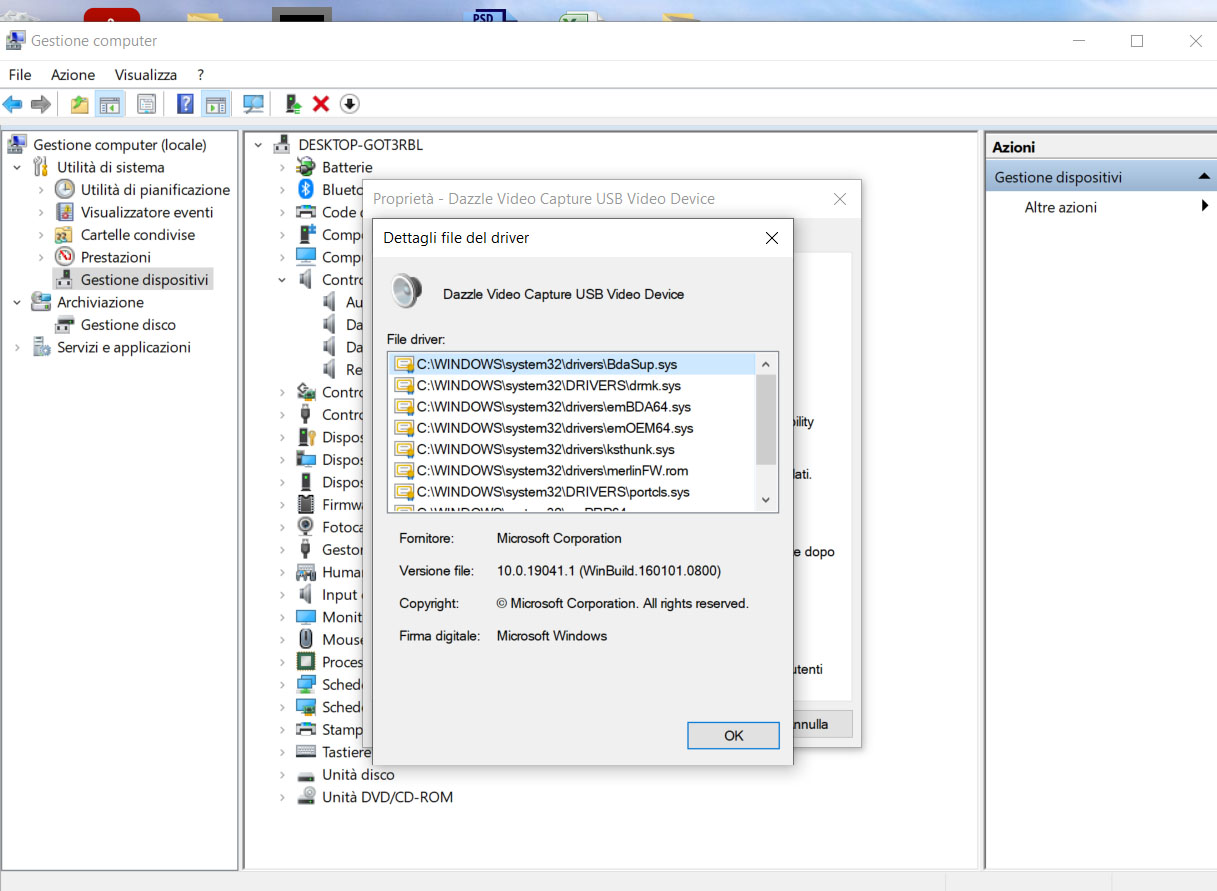
Task: Click the Unità DVD/CD-ROM label
Action: pos(387,797)
